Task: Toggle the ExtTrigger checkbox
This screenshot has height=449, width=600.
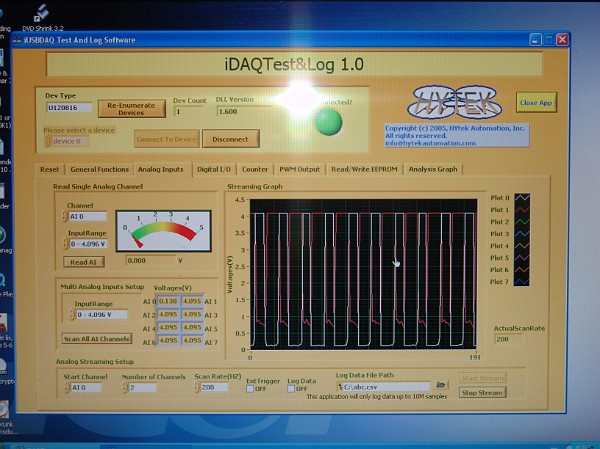Action: (x=251, y=389)
